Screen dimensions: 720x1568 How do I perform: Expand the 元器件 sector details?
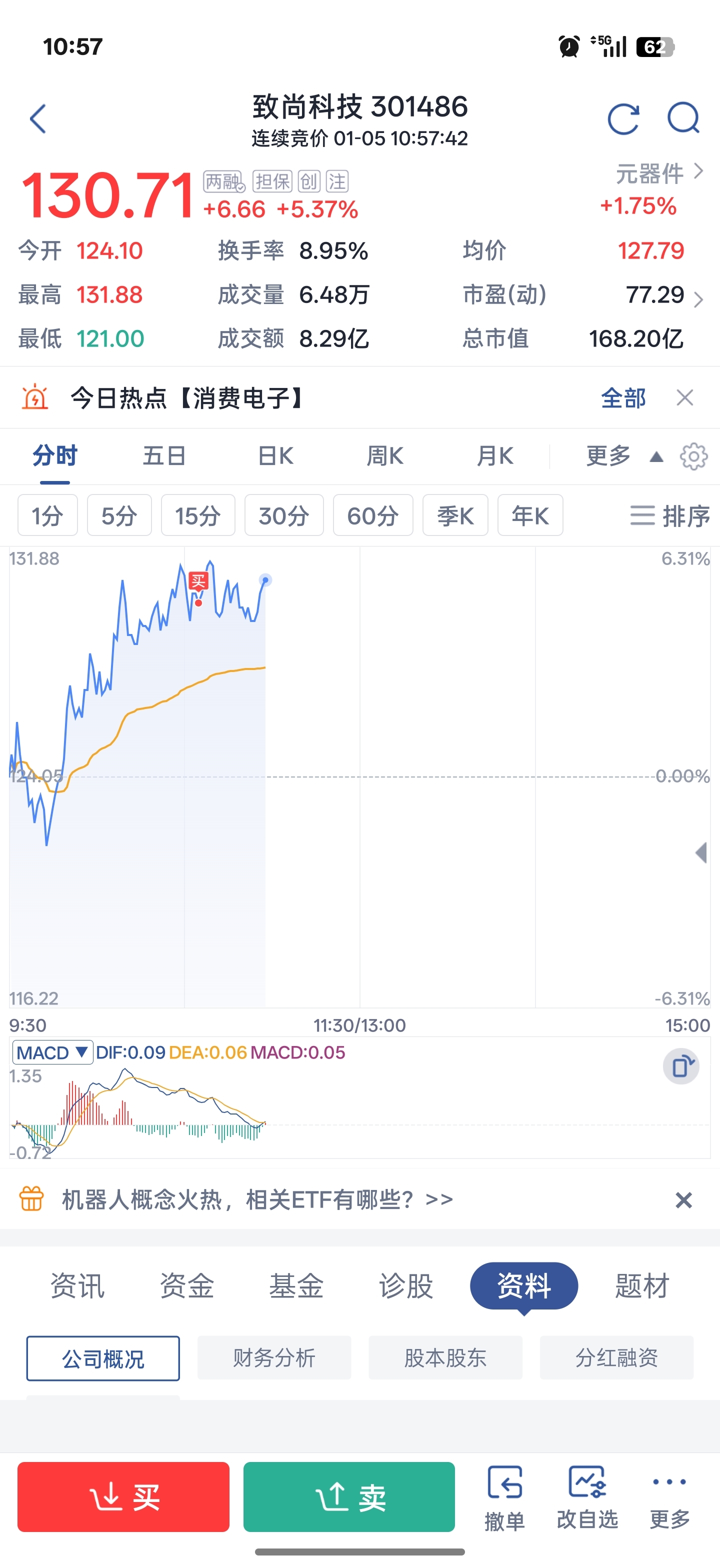coord(658,173)
